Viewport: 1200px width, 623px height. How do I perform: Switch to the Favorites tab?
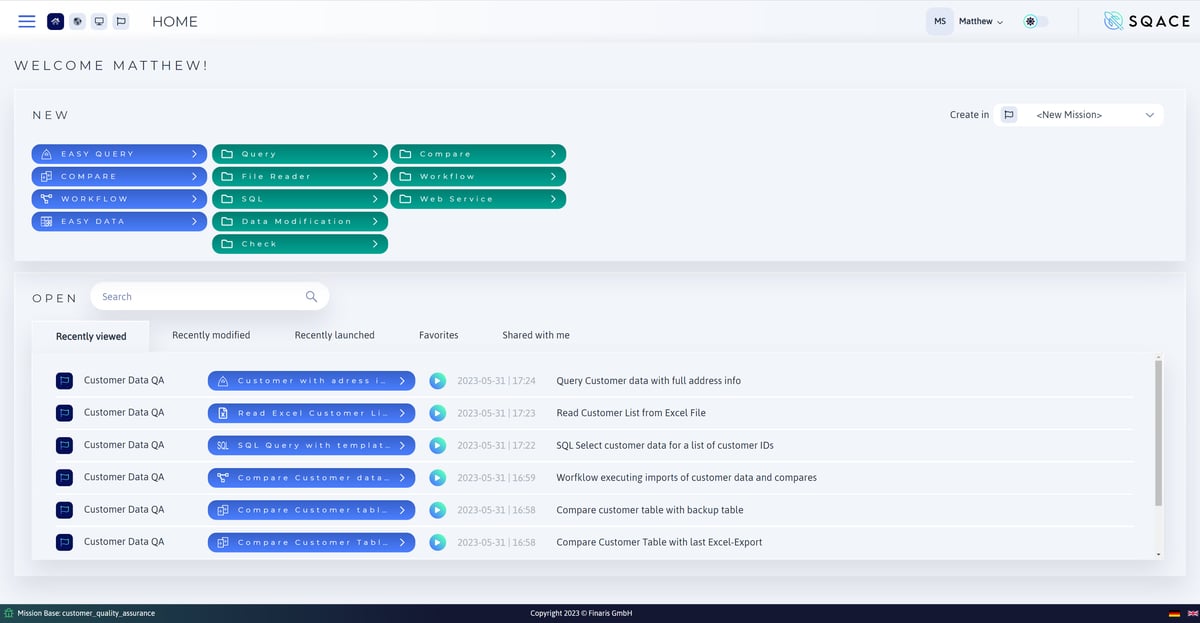(438, 335)
